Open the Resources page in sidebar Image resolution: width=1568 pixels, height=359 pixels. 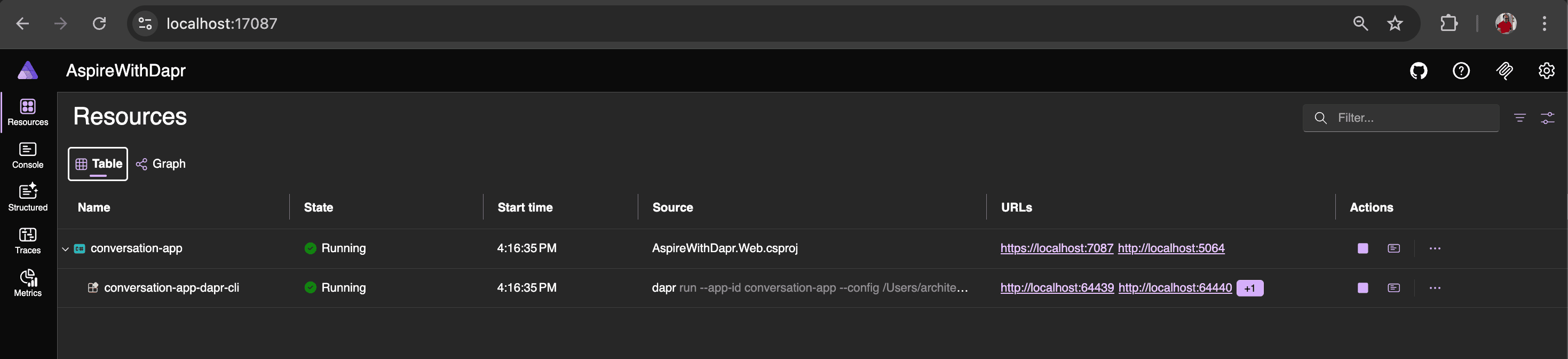[28, 113]
